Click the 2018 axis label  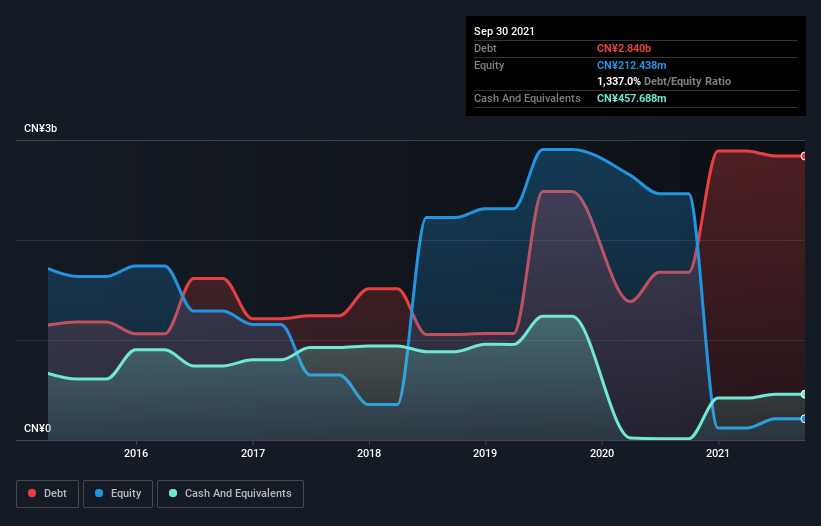[x=369, y=453]
